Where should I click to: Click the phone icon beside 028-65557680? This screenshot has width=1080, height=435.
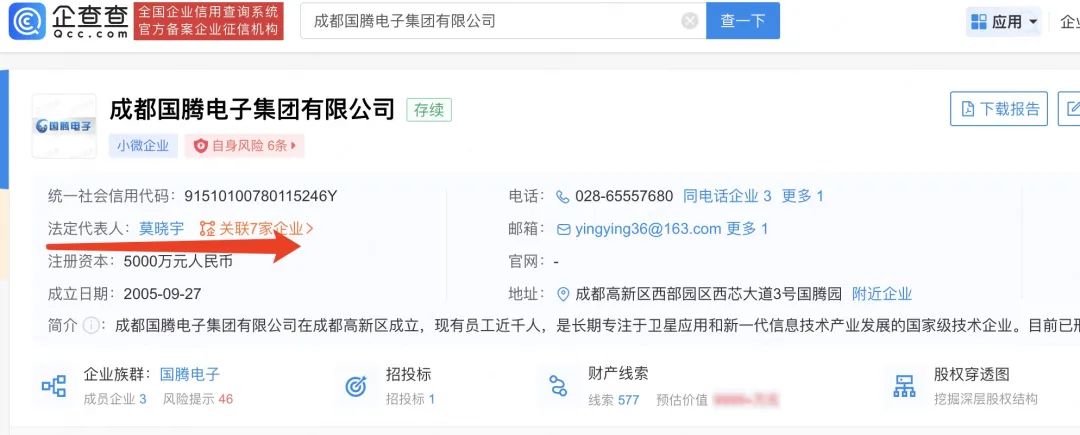[563, 196]
